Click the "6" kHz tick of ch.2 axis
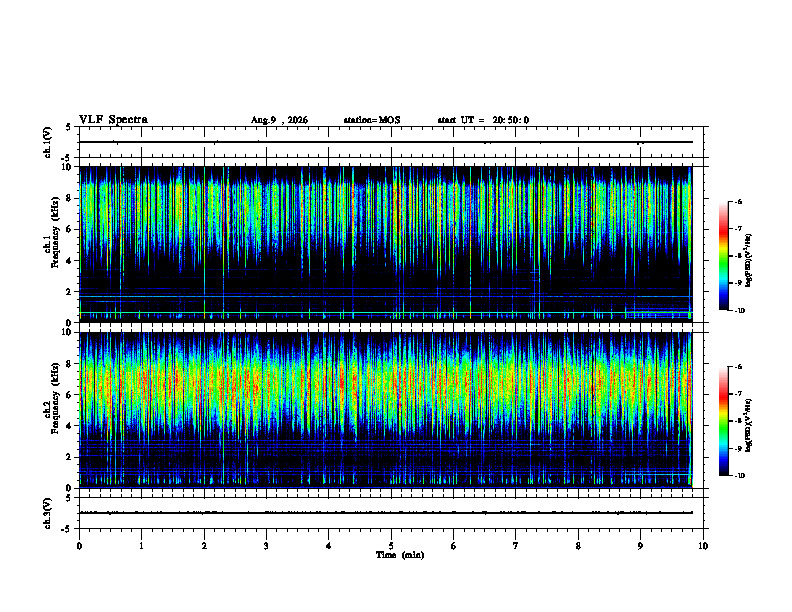Screen dimensions: 792x612 70,395
